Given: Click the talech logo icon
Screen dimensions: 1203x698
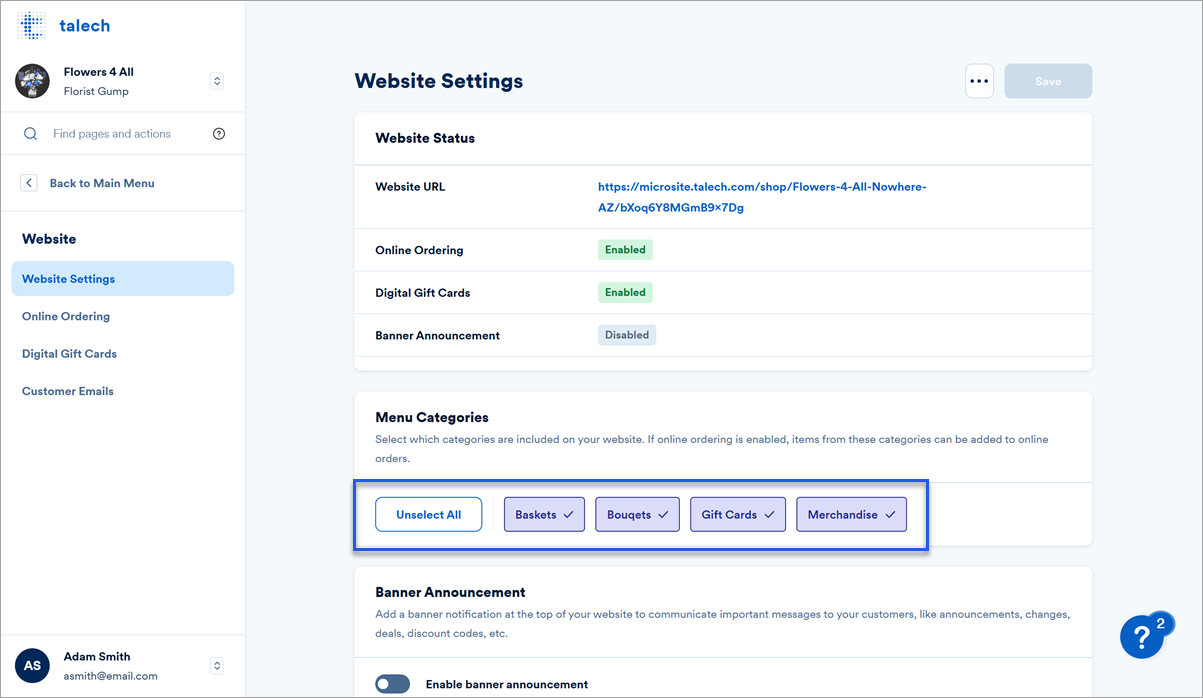Looking at the screenshot, I should pos(31,24).
